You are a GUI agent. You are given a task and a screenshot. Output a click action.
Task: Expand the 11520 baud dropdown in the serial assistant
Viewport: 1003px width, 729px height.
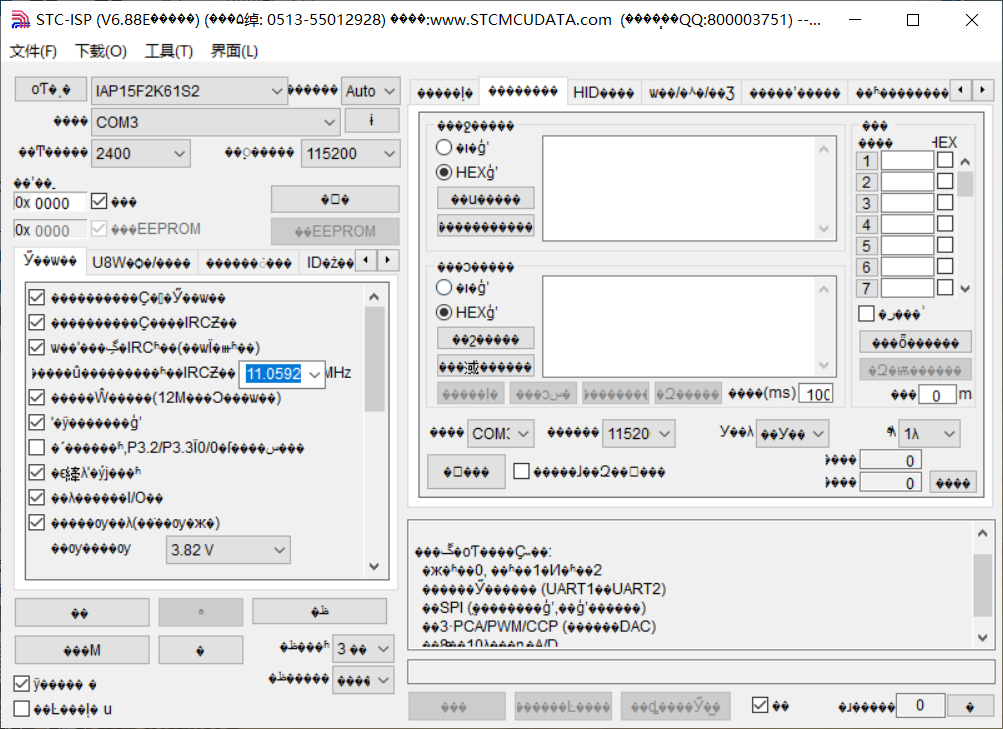tap(638, 434)
